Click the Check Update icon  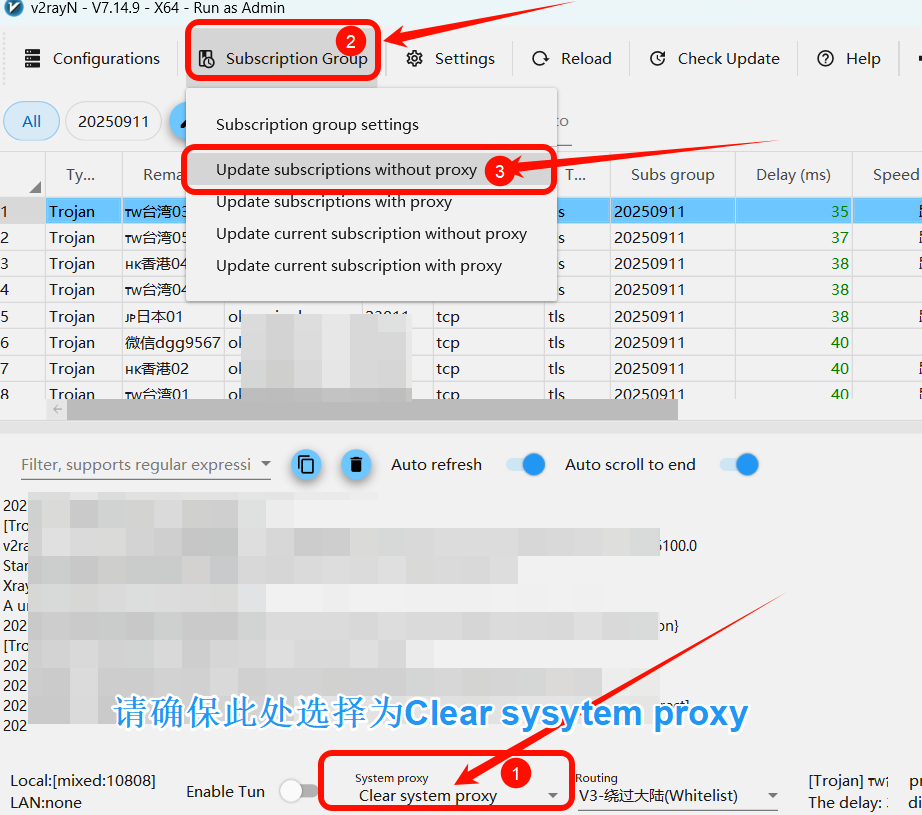click(658, 59)
